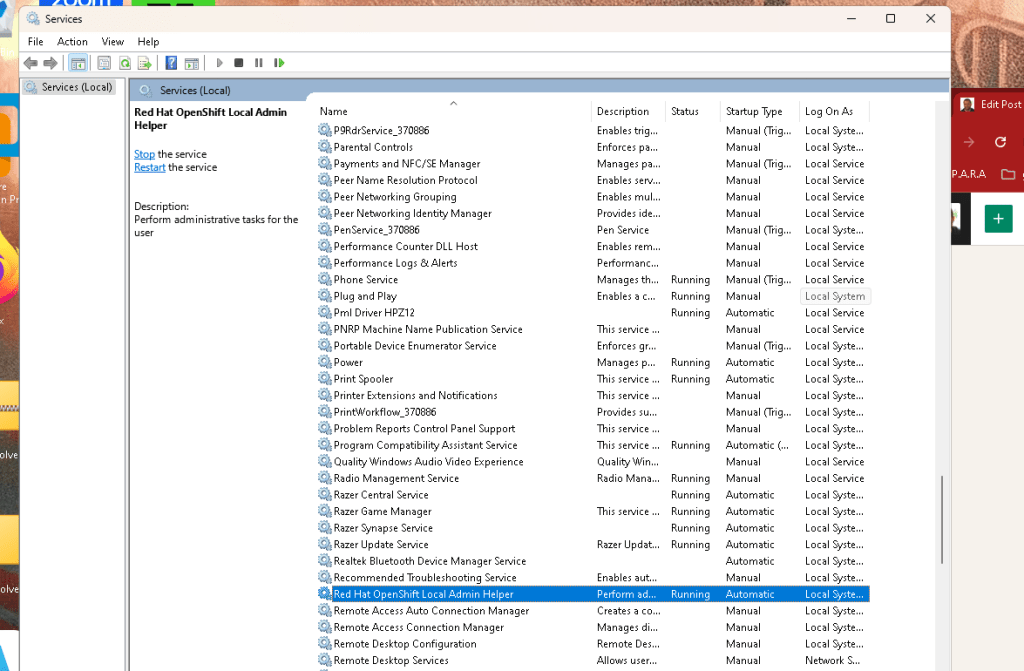Image resolution: width=1024 pixels, height=671 pixels.
Task: Click gear icon of Radio Management Service
Action: point(325,478)
